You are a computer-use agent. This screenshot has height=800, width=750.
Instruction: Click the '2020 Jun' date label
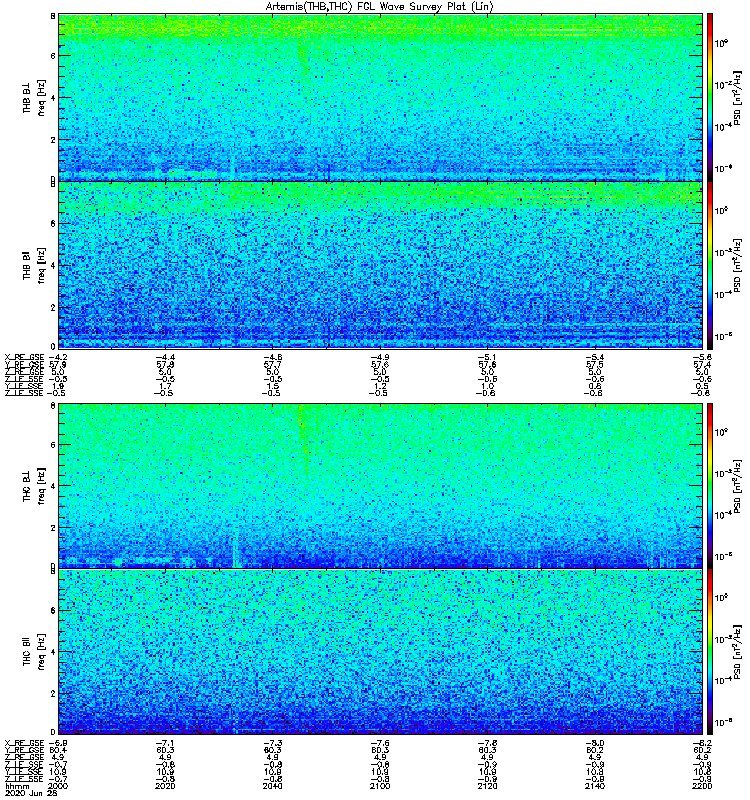pos(24,793)
